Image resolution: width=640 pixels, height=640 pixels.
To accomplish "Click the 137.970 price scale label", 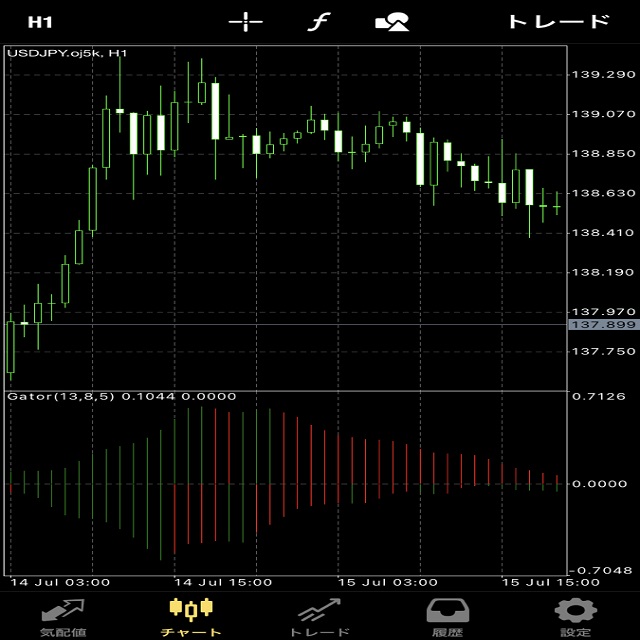I will (603, 312).
